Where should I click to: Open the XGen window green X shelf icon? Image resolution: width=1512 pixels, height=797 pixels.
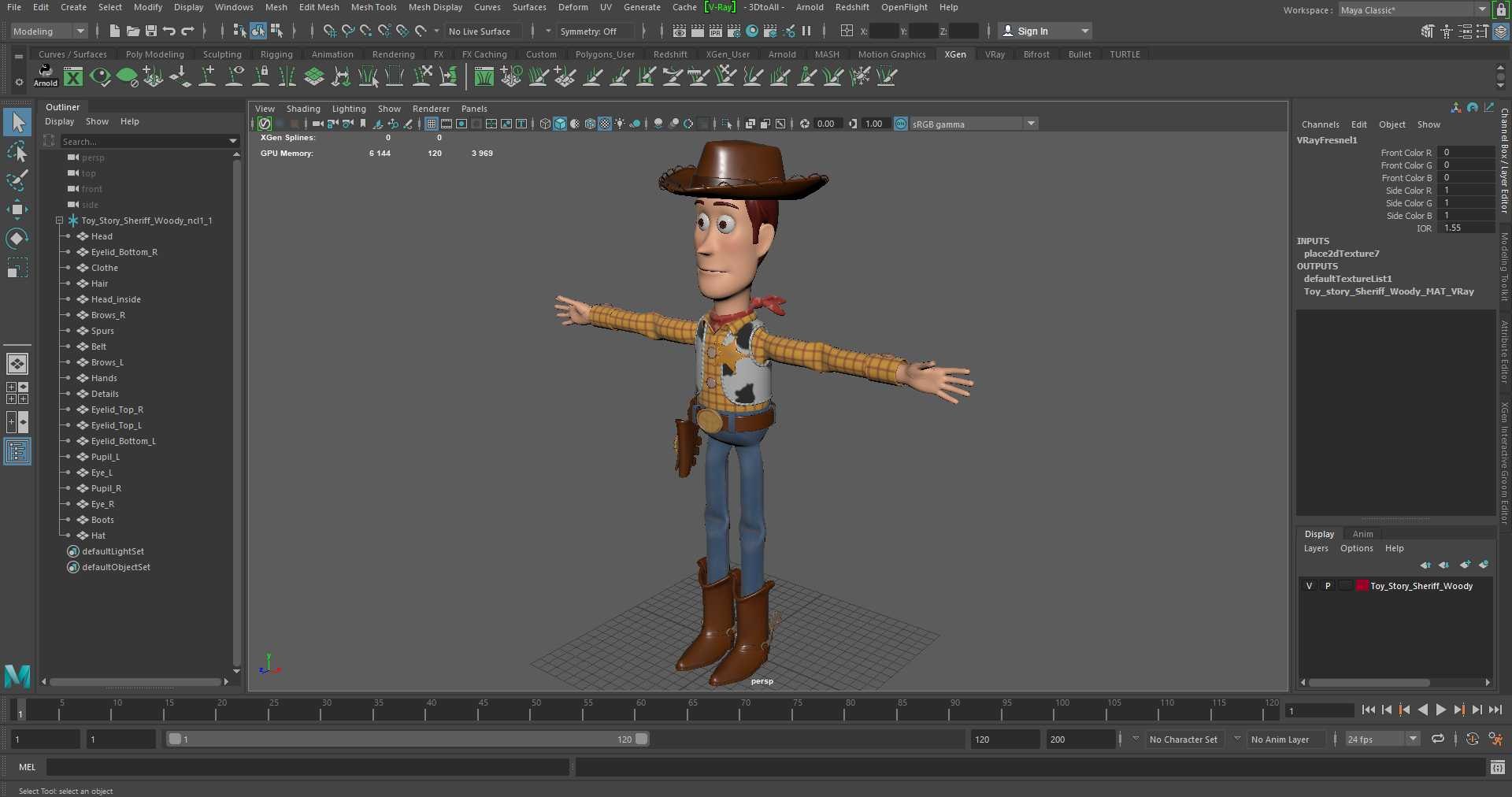tap(73, 76)
